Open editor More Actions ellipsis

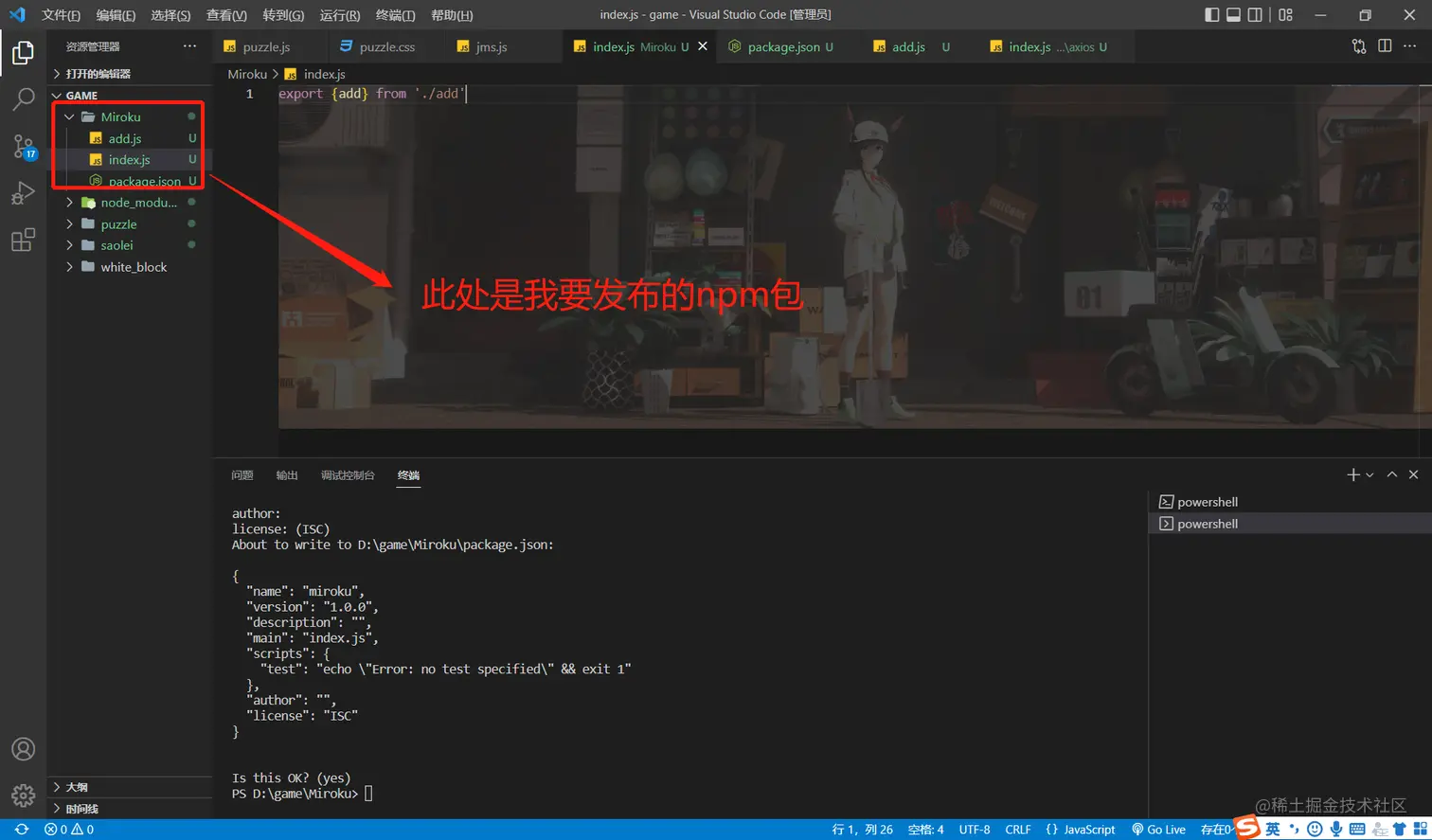(1410, 46)
